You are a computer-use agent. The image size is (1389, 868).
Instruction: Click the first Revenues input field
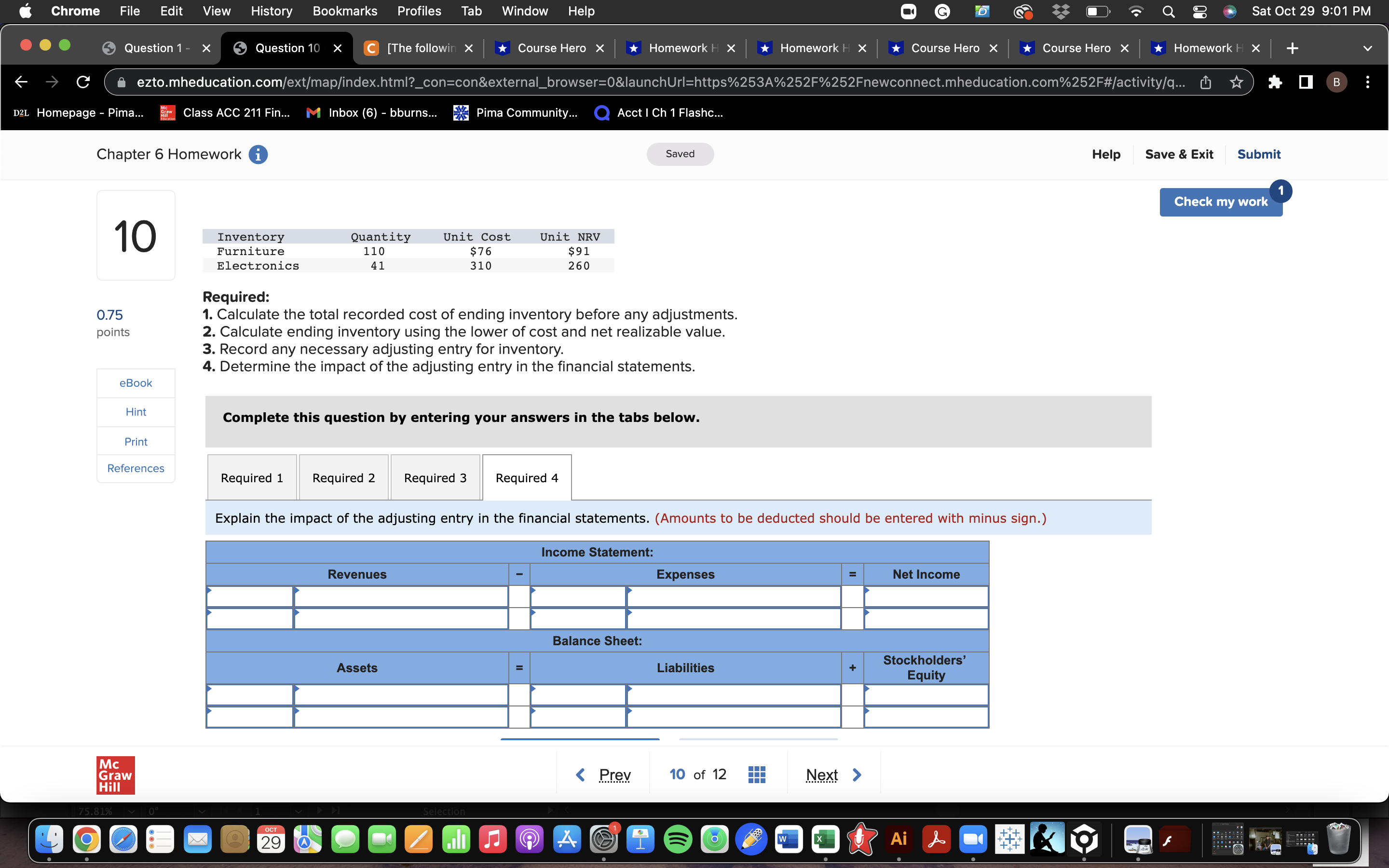[249, 597]
